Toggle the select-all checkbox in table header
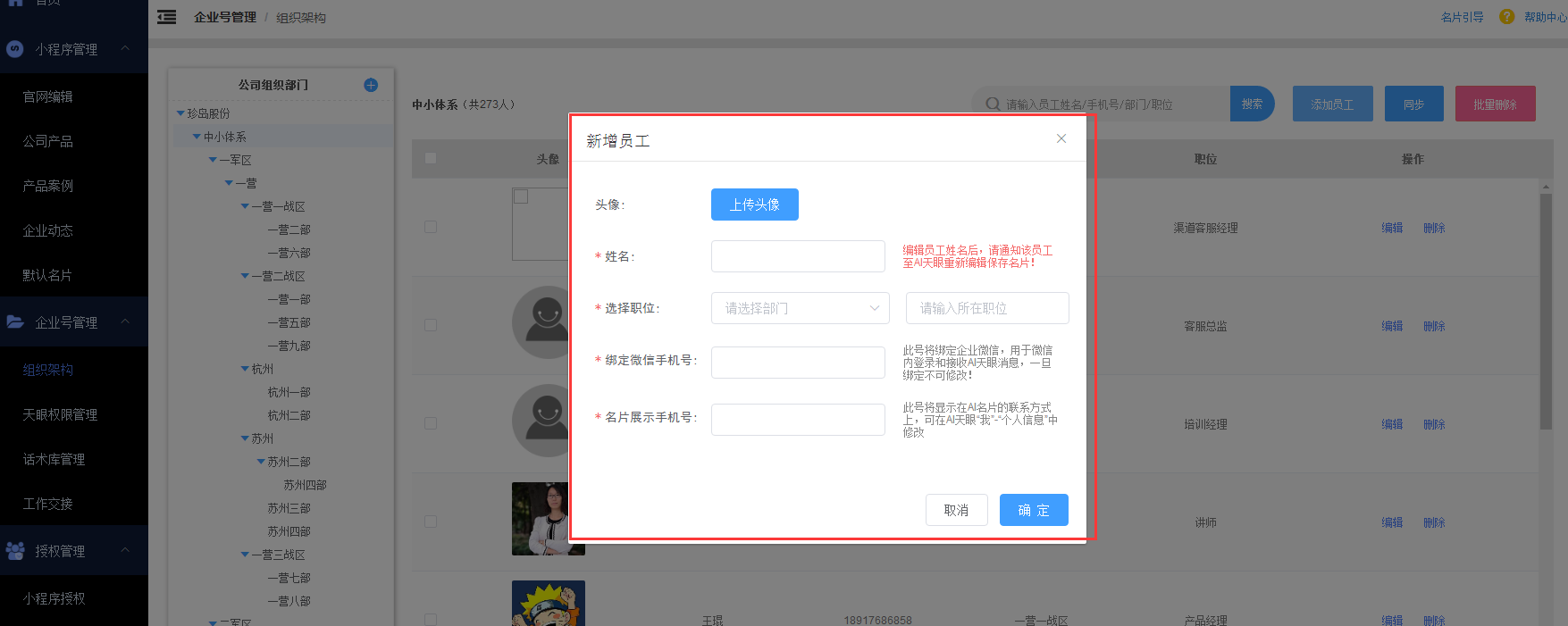The height and width of the screenshot is (626, 1568). [x=431, y=159]
